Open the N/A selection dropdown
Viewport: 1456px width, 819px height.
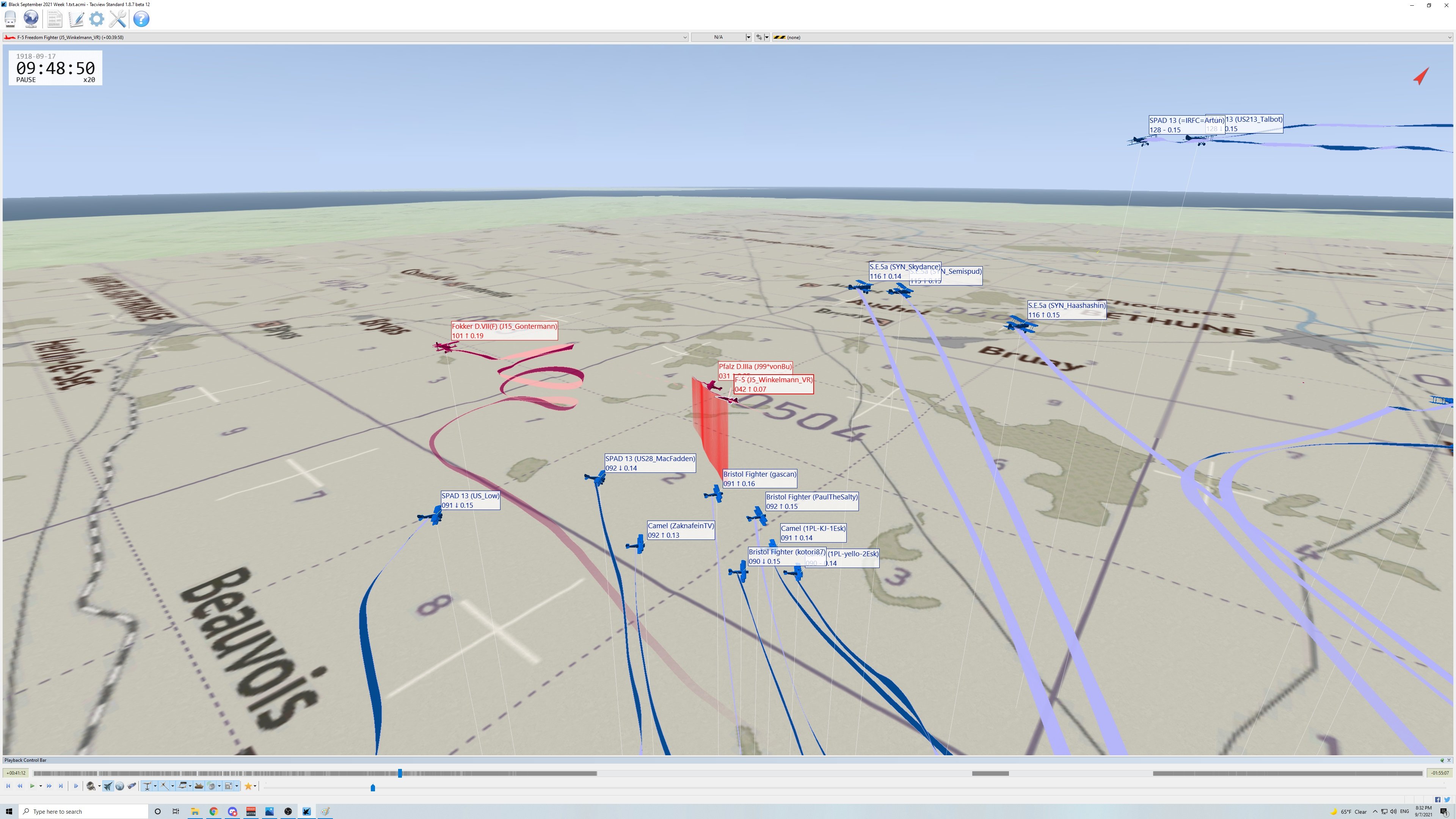721,37
